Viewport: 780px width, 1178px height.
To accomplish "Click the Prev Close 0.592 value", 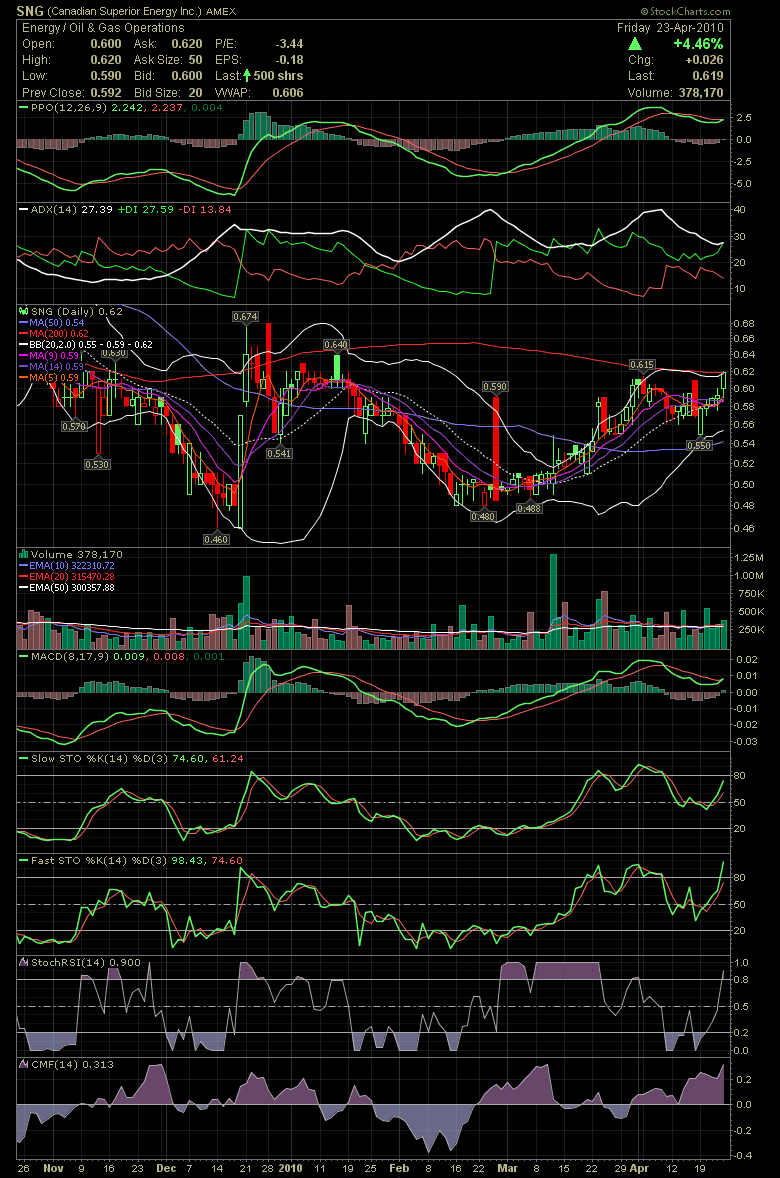I will click(106, 92).
